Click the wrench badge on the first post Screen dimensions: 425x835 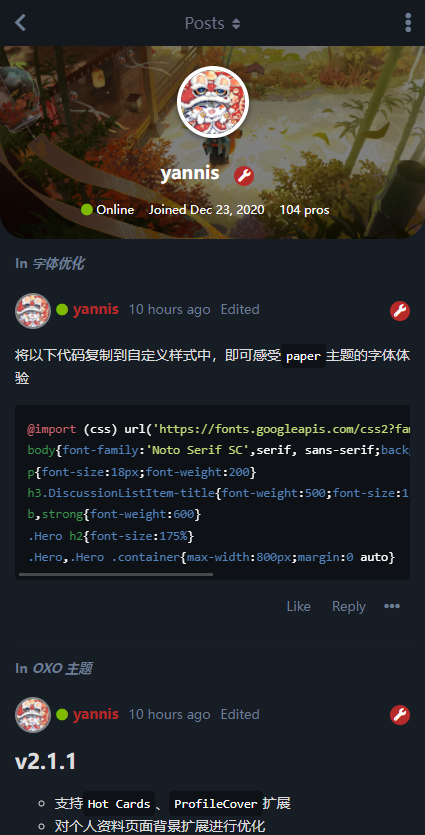[x=400, y=310]
